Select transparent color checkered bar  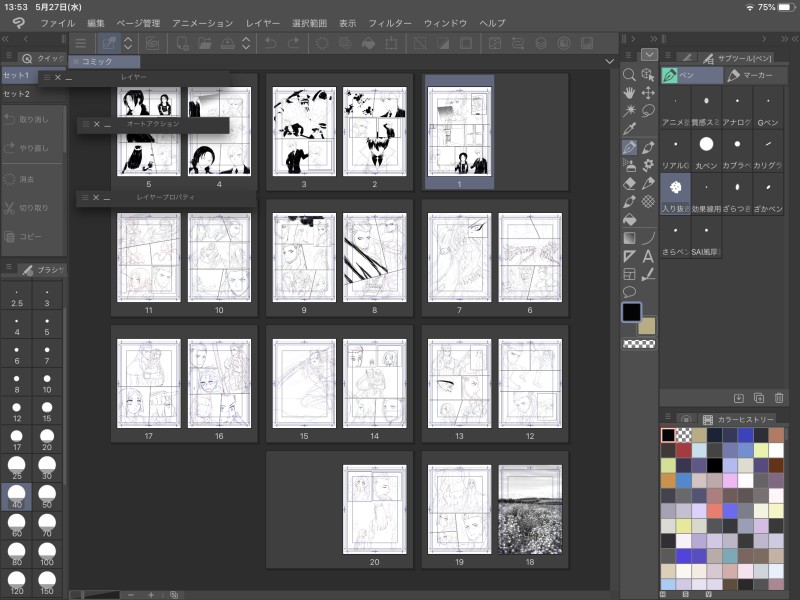click(x=639, y=344)
